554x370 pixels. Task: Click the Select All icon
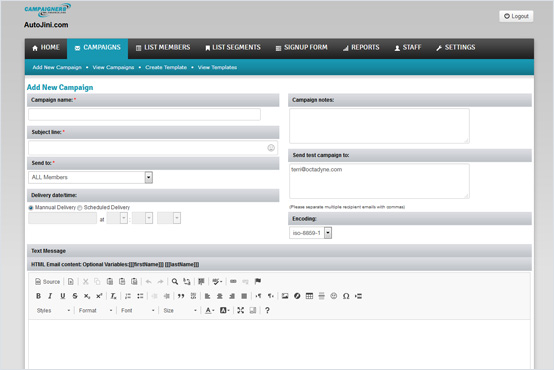(201, 282)
